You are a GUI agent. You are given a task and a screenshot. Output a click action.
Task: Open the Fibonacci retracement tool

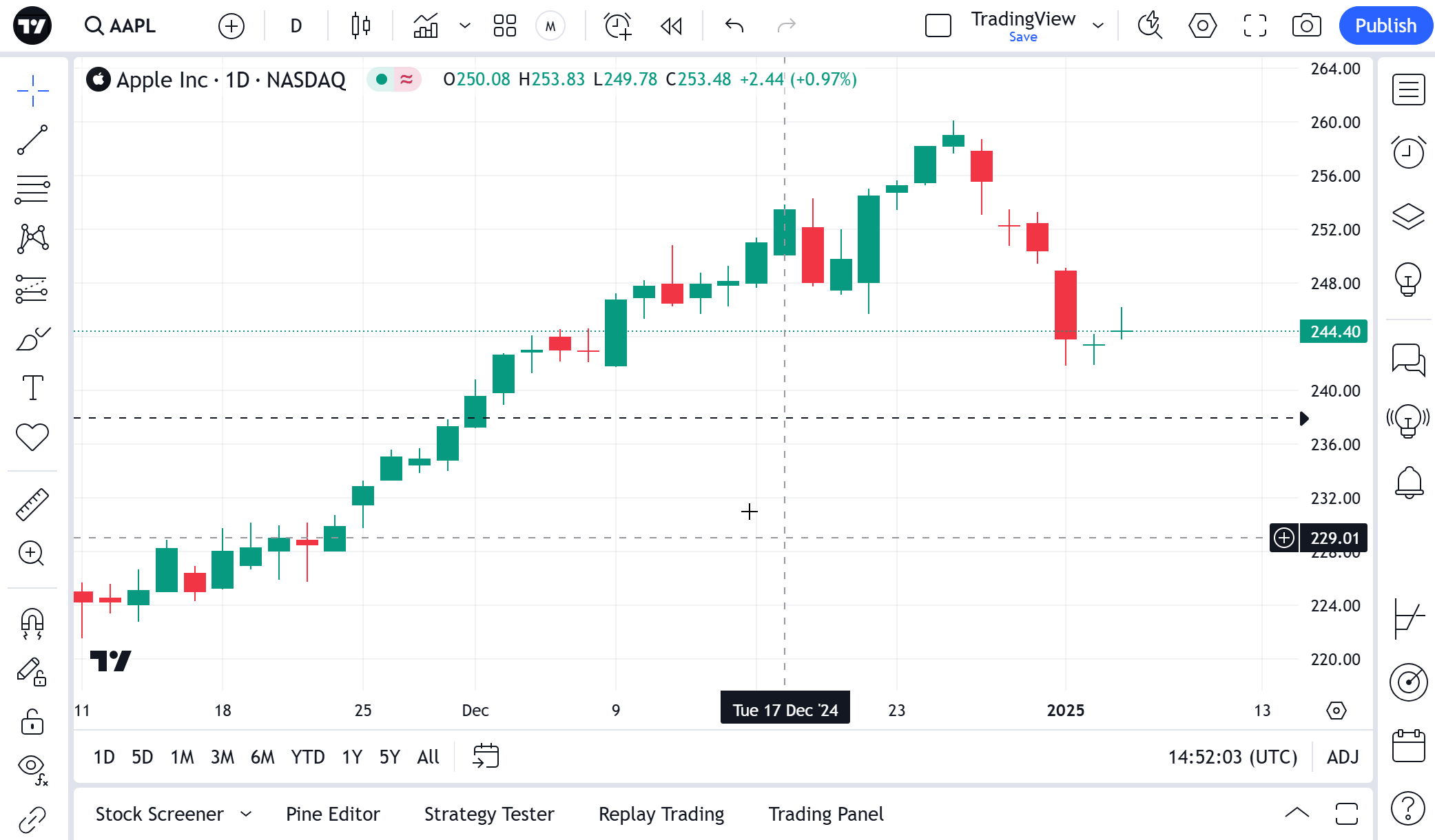tap(32, 189)
